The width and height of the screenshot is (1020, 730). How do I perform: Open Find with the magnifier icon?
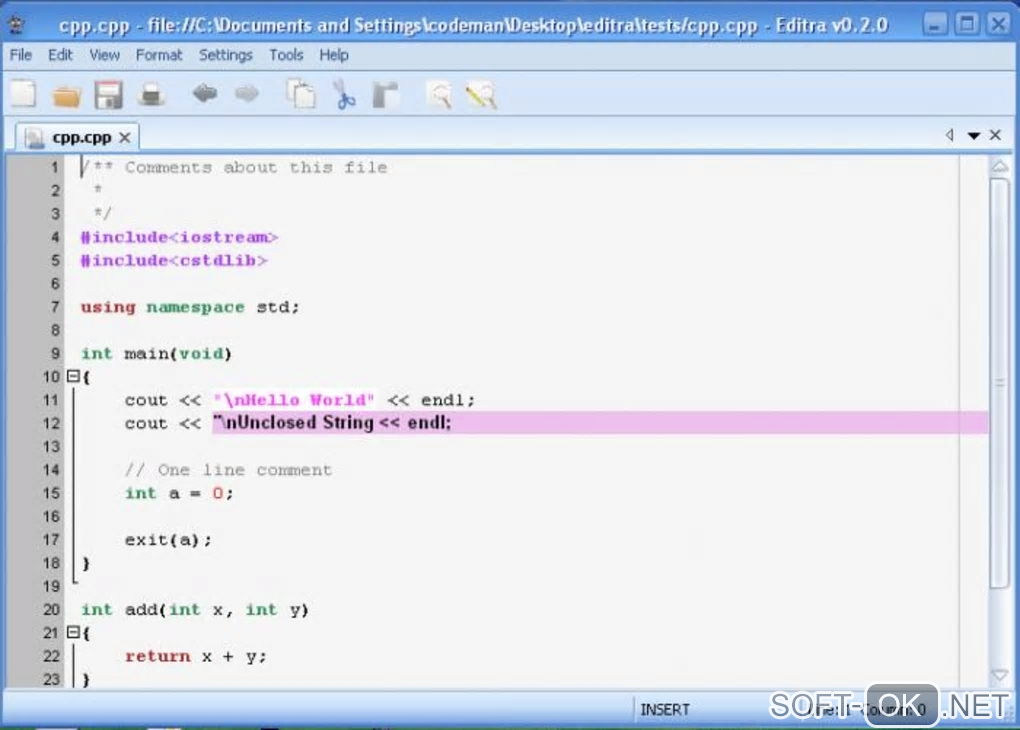coord(440,95)
